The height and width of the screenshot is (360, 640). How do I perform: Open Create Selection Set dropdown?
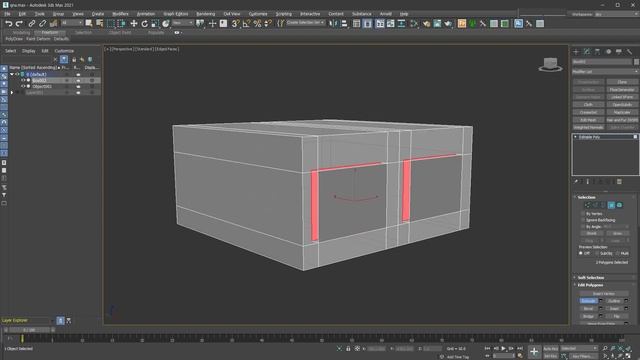coord(305,23)
